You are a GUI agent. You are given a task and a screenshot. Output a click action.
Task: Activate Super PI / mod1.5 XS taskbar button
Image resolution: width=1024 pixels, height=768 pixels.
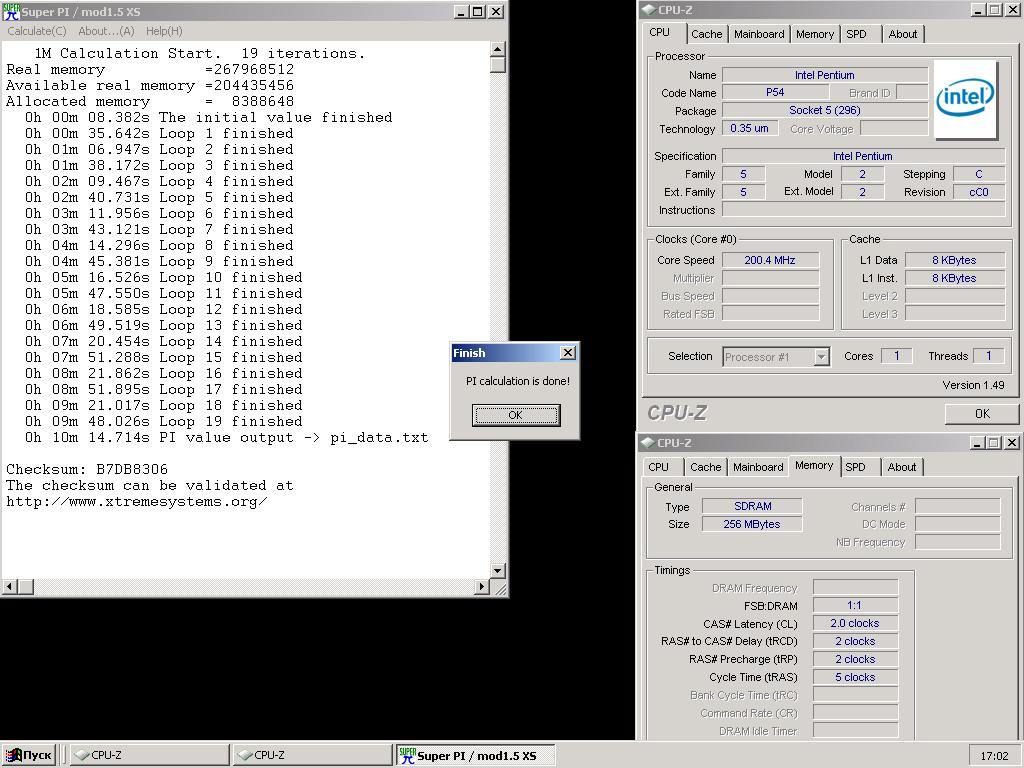475,755
